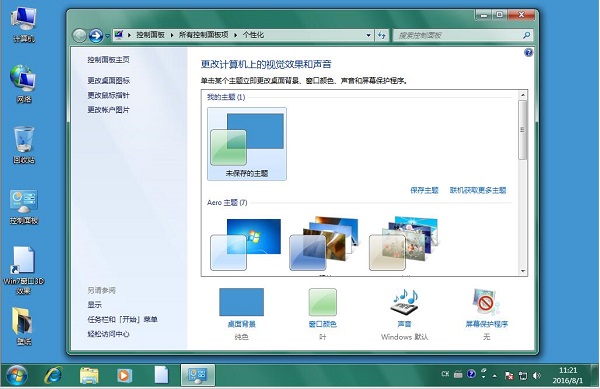Open the Control Panel desktop icon
The height and width of the screenshot is (389, 600).
(x=24, y=207)
